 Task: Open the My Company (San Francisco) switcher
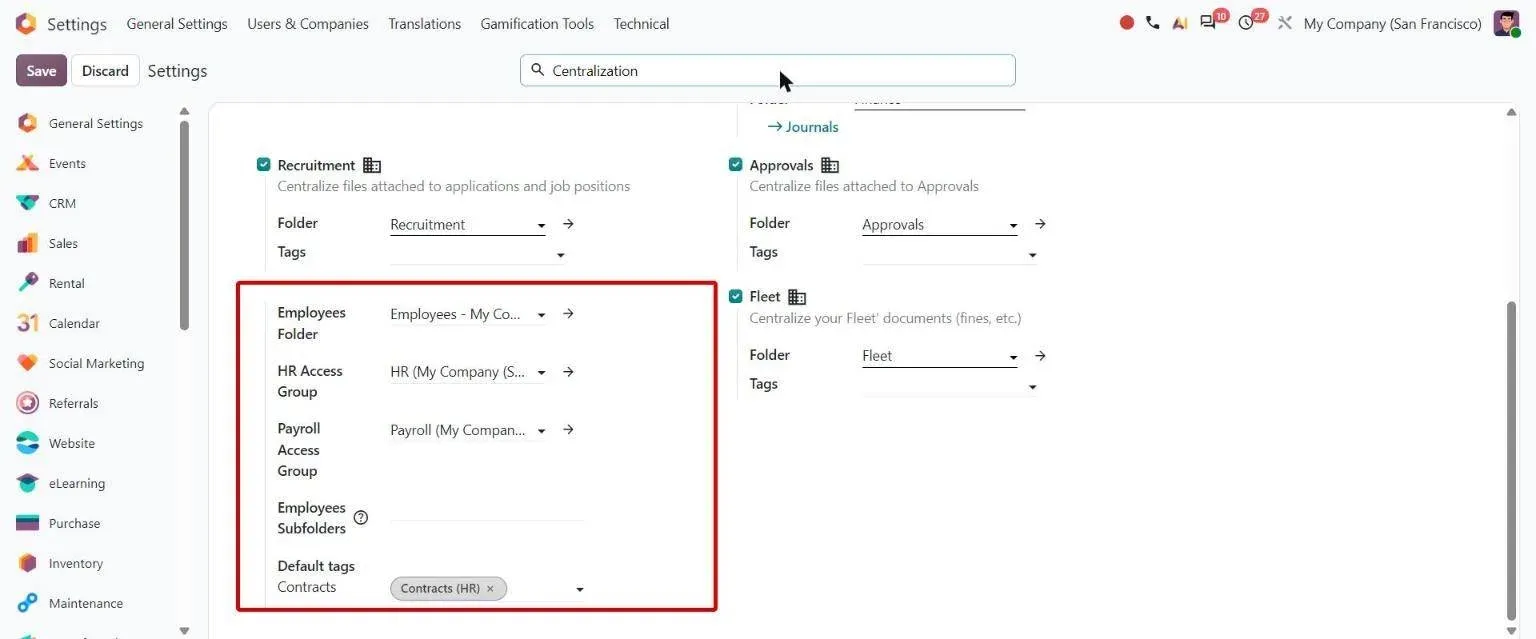coord(1393,23)
